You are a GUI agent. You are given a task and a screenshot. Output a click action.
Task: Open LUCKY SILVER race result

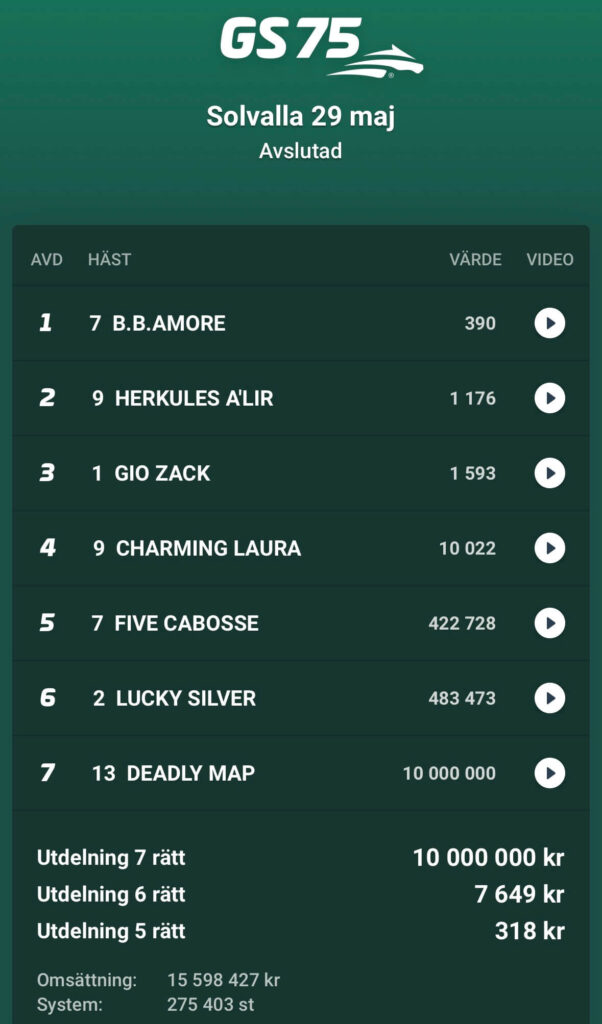click(x=300, y=698)
